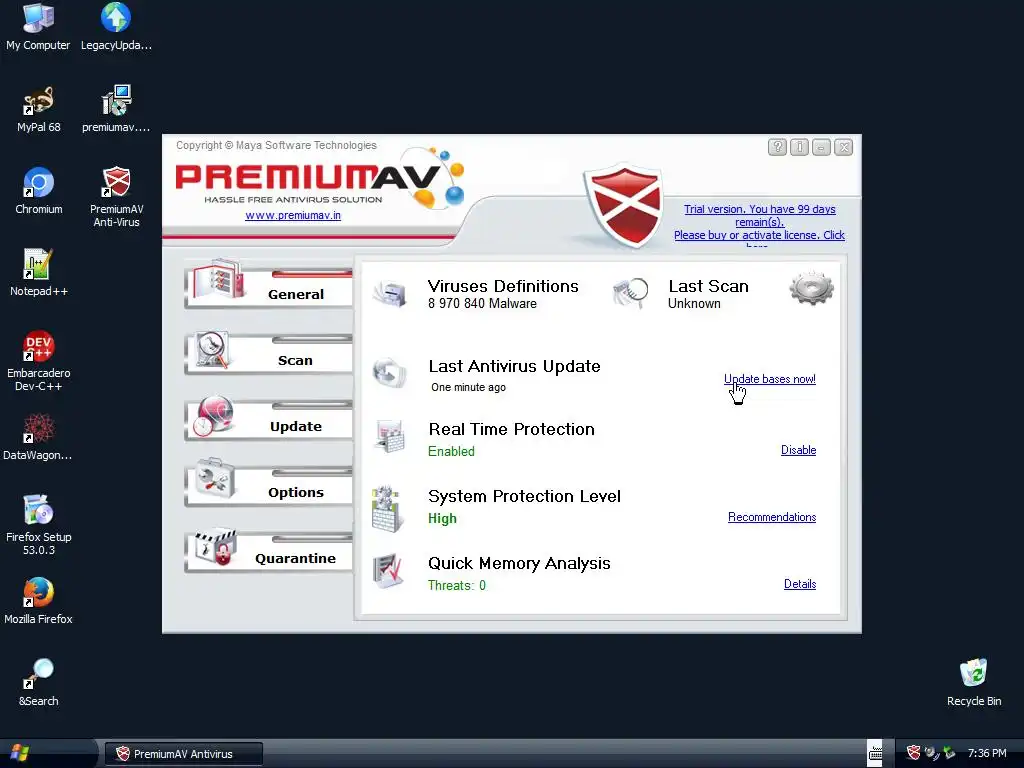1024x768 pixels.
Task: Select Chromium desktop icon
Action: (39, 191)
